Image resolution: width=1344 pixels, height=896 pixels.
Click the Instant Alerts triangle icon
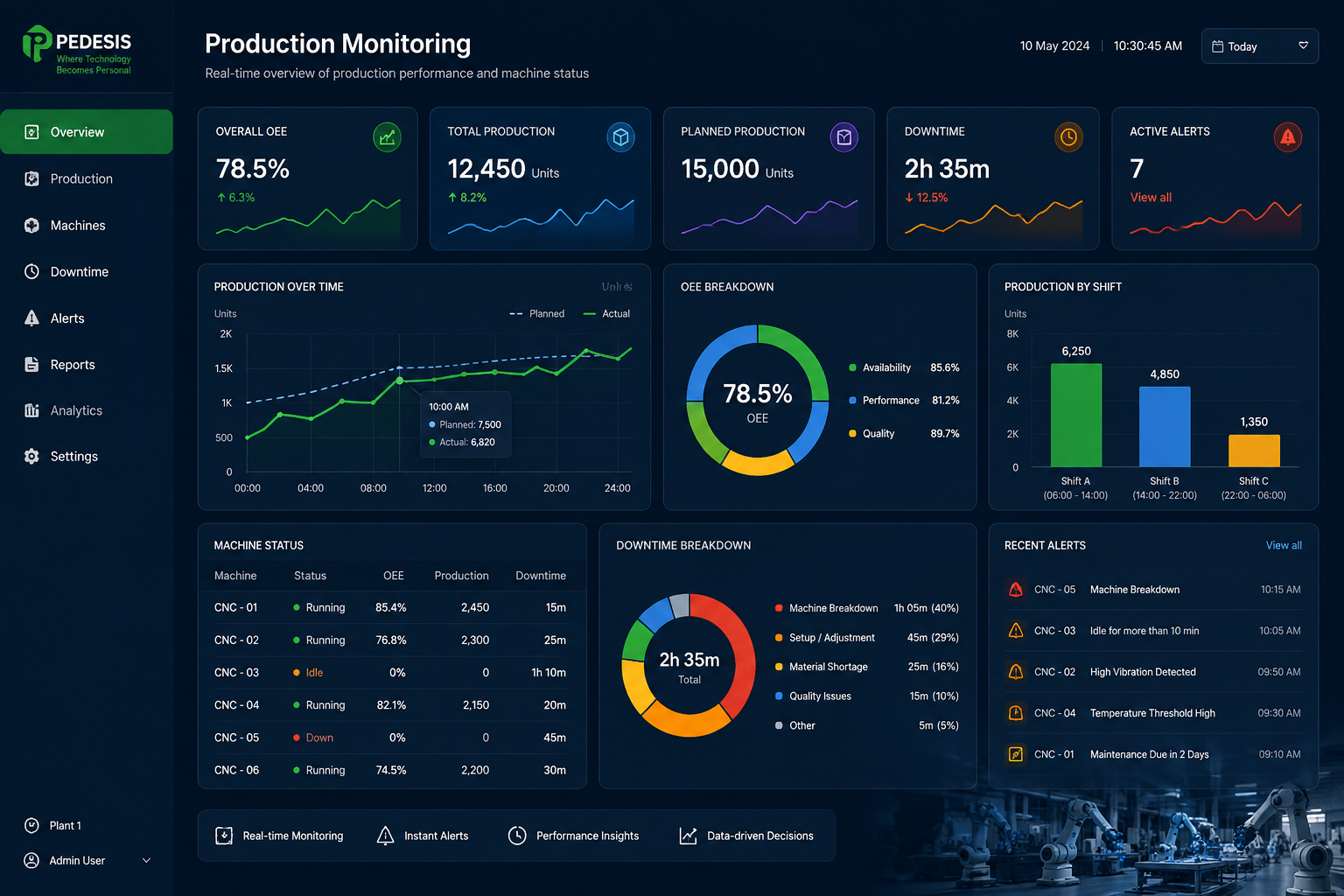coord(385,836)
